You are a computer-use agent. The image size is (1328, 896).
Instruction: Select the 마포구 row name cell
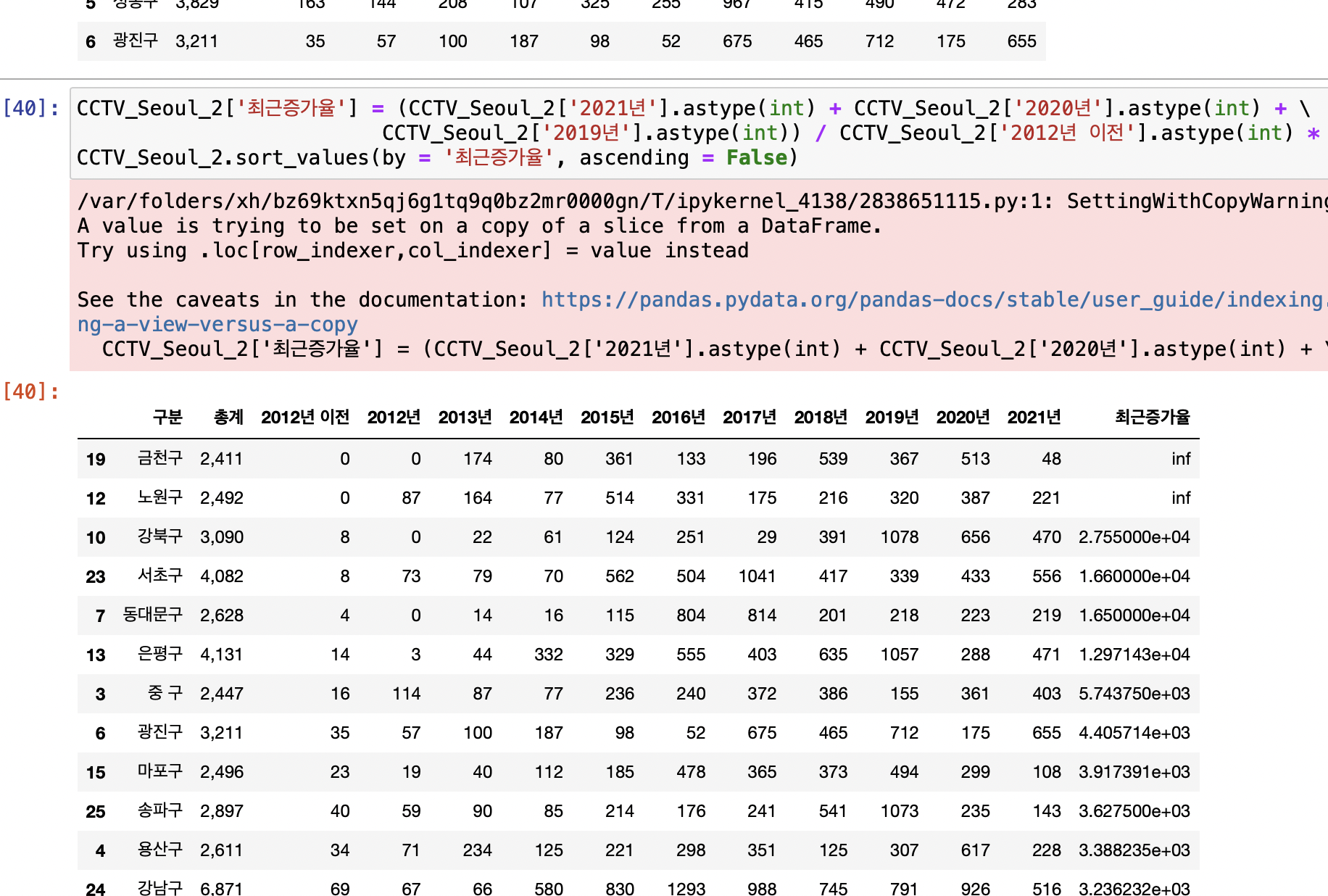click(x=160, y=771)
